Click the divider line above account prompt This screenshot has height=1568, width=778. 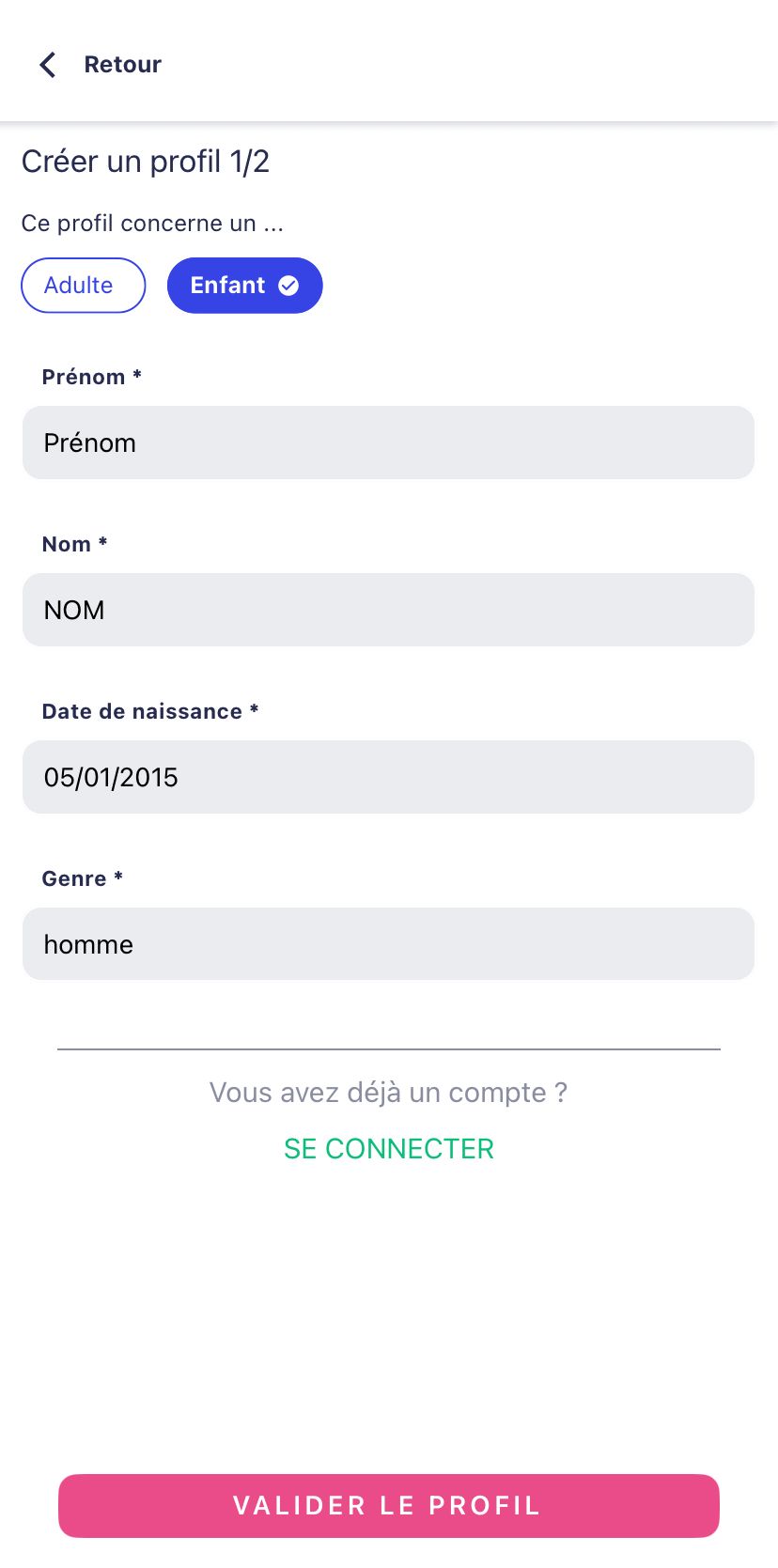tap(389, 1049)
